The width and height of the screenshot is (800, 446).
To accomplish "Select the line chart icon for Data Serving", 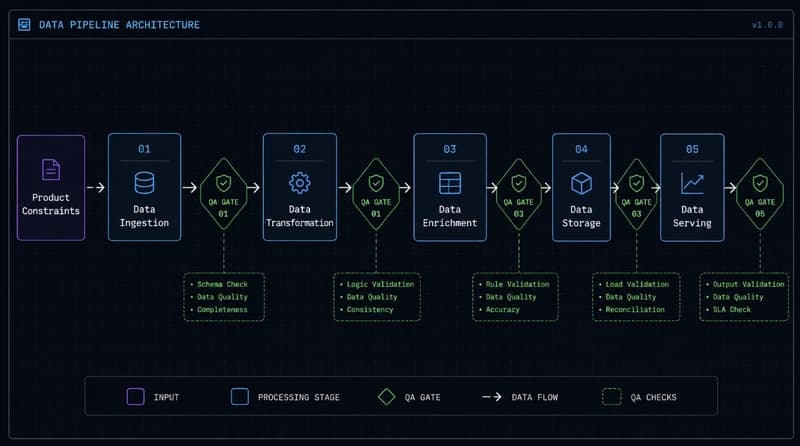I will [692, 183].
